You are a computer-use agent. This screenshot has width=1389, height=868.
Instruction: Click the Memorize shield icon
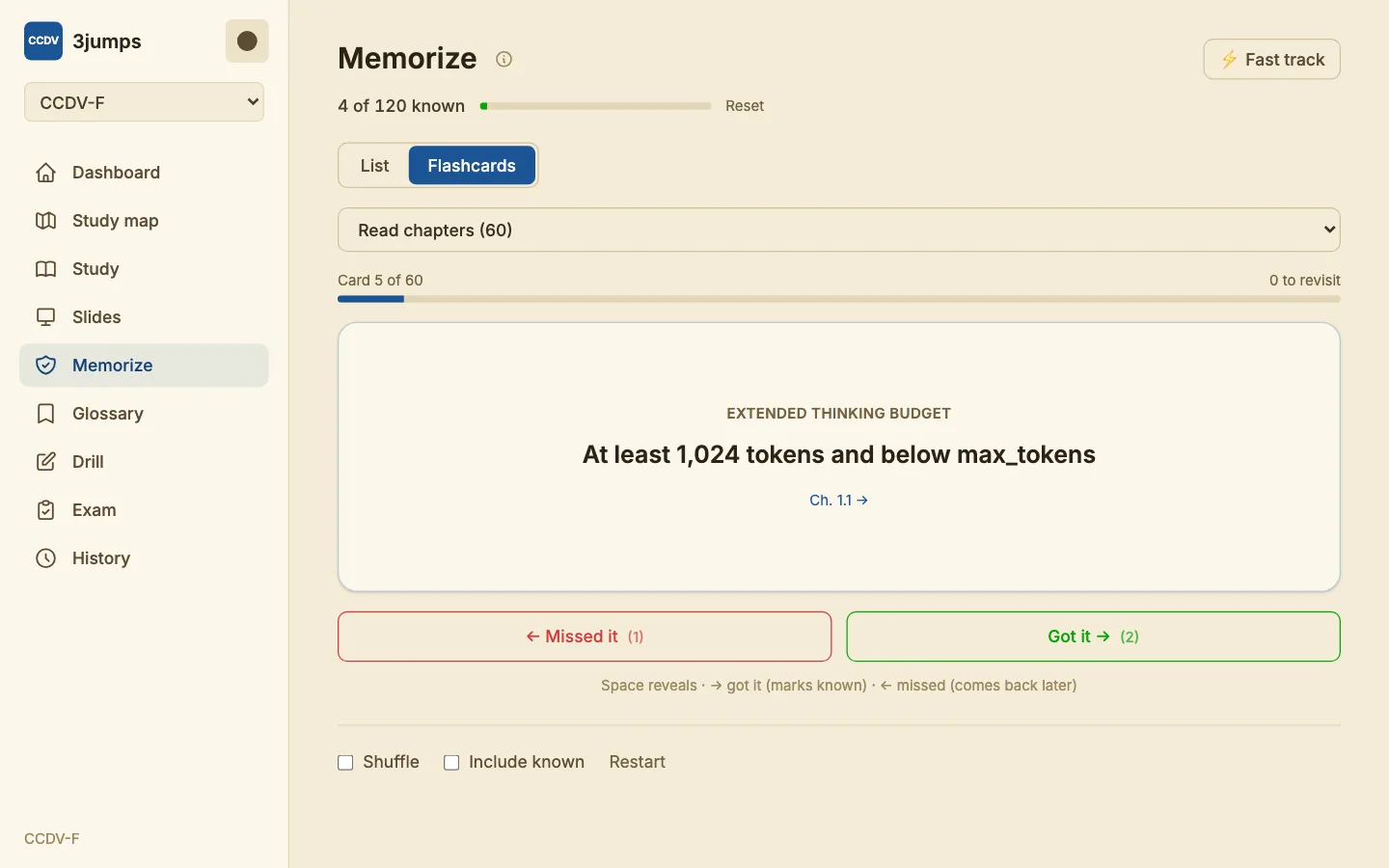45,366
